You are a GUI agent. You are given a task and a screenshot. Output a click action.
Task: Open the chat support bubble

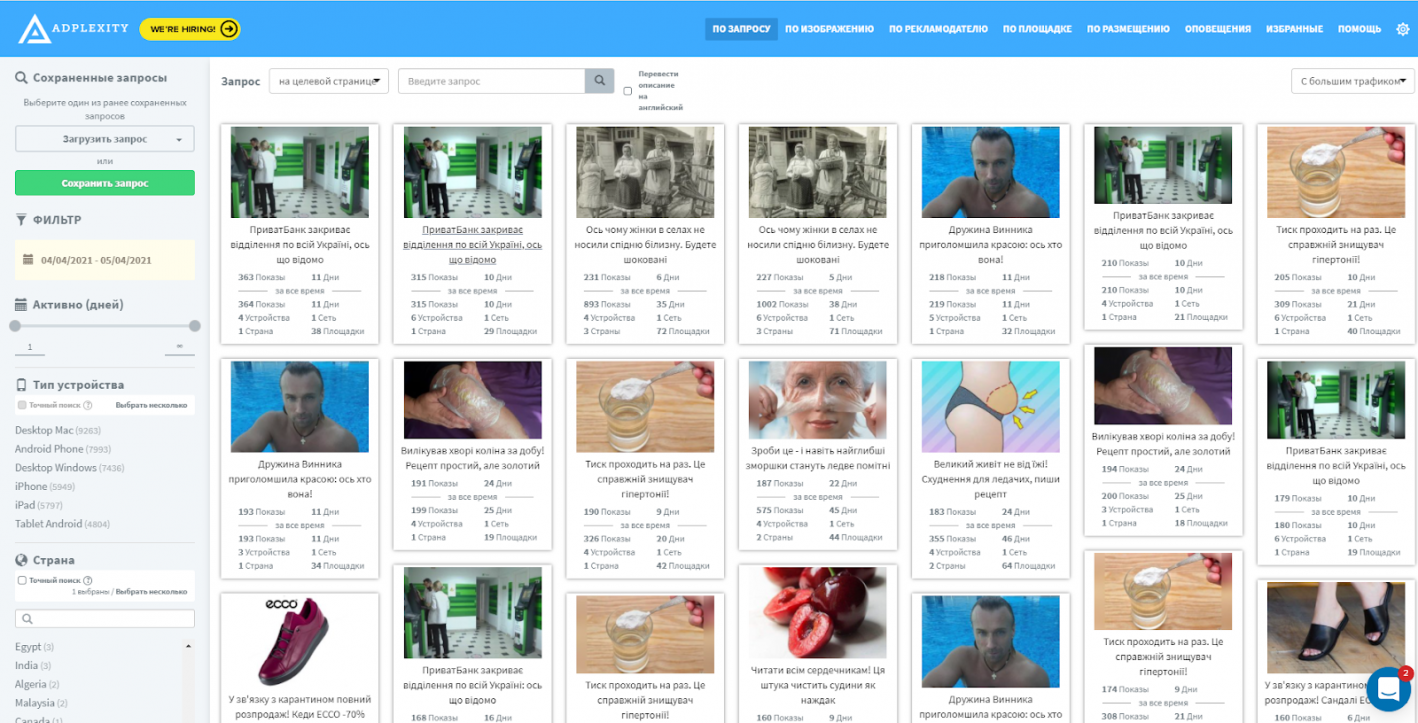point(1387,688)
